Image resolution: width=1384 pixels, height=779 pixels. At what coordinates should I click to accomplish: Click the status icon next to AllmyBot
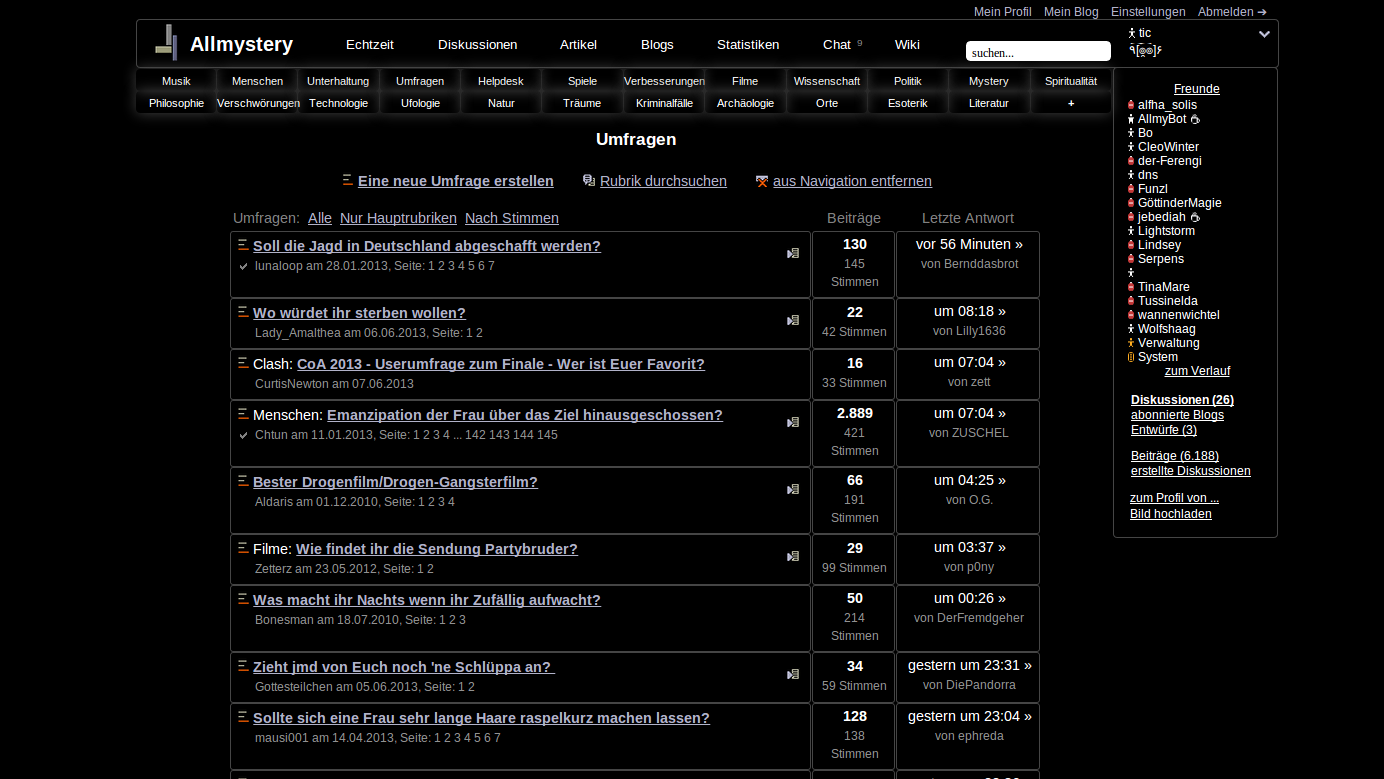1195,119
